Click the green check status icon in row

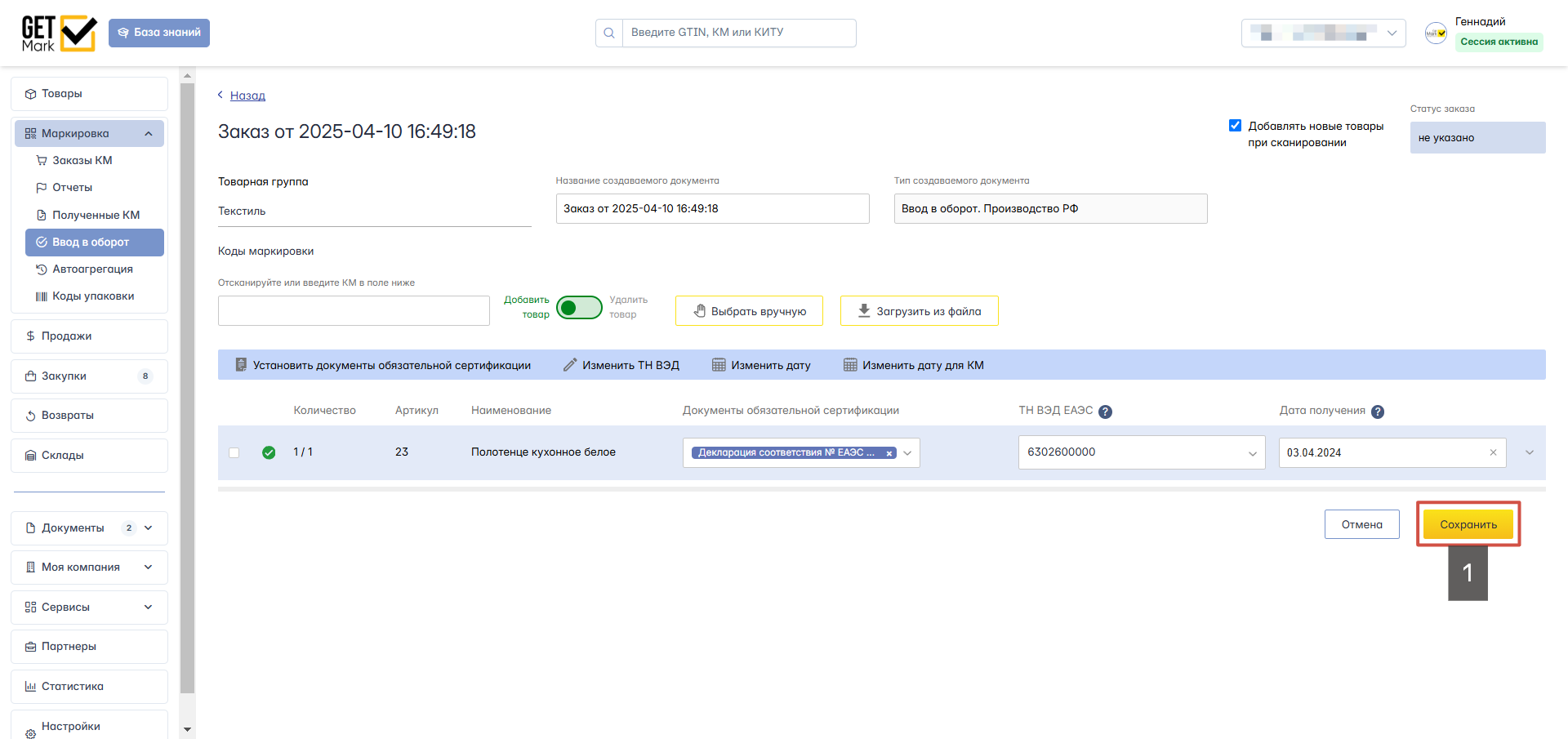tap(269, 452)
